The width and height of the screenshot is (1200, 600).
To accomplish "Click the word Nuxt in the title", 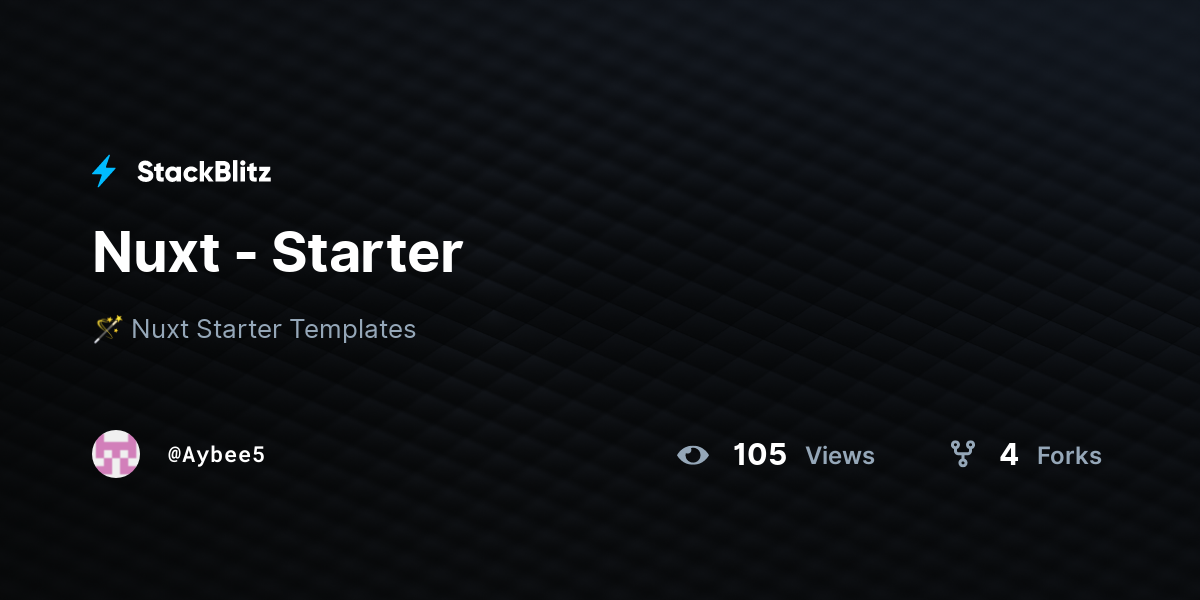I will coord(156,252).
